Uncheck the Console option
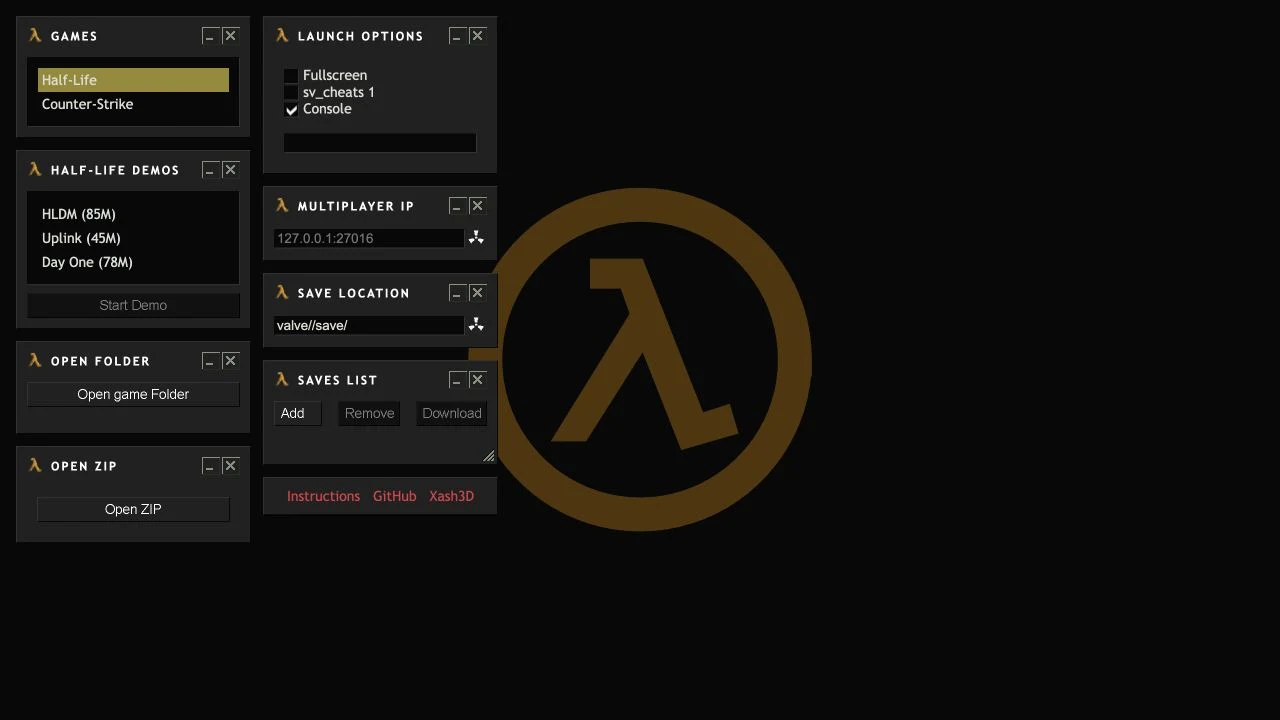 (x=291, y=110)
